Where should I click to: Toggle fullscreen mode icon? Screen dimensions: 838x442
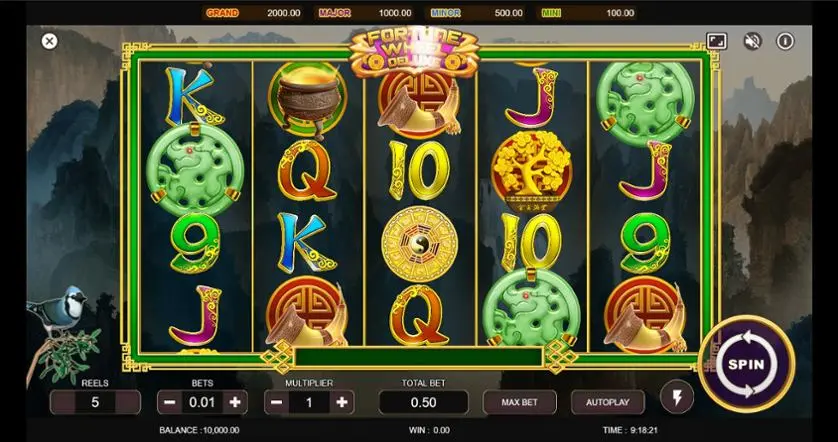716,41
